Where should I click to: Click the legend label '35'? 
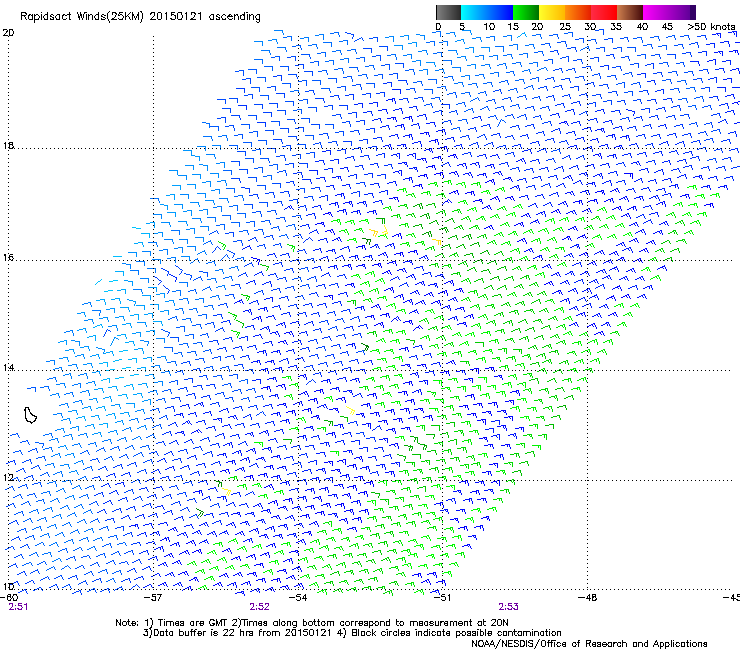[616, 27]
